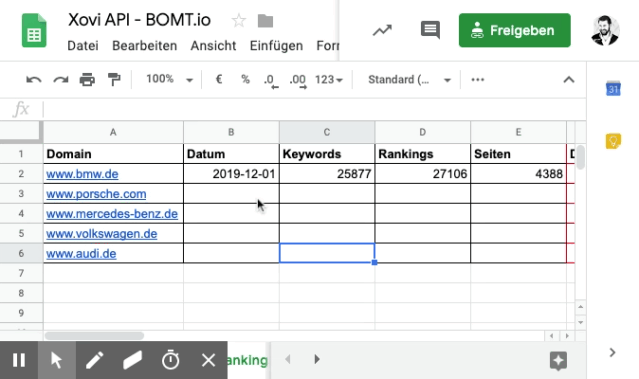Open Google Keep side panel
This screenshot has width=639, height=379.
coord(613,141)
